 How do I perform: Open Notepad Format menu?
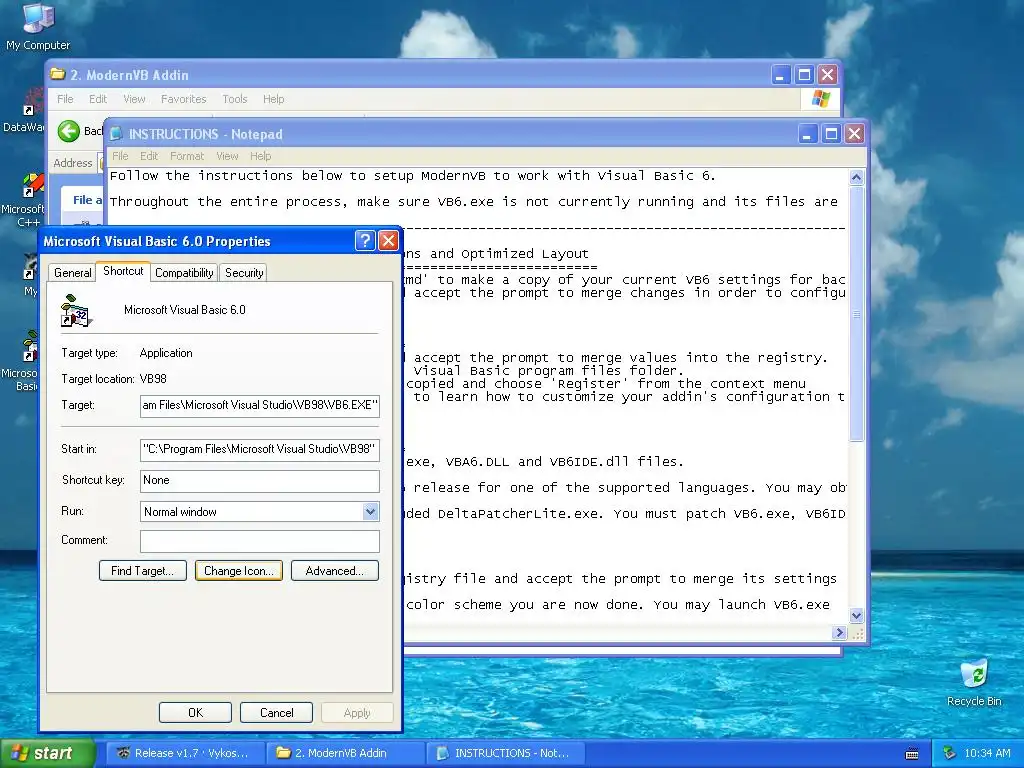pyautogui.click(x=187, y=156)
